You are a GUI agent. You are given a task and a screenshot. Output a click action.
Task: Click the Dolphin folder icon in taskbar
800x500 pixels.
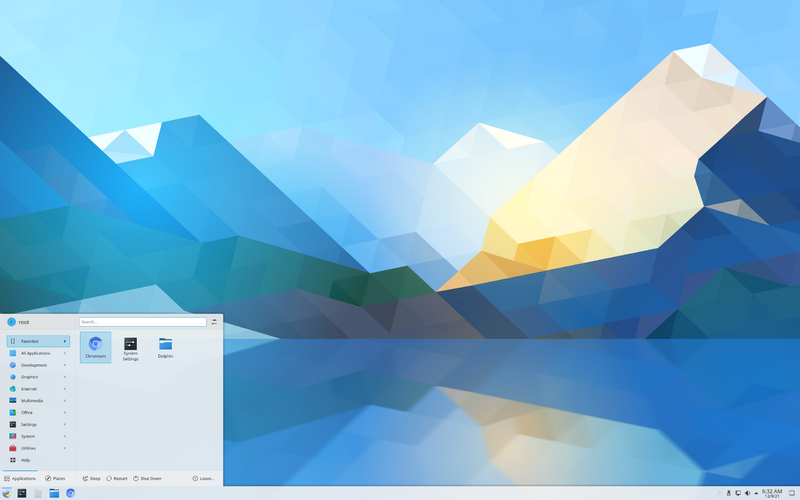click(x=55, y=493)
